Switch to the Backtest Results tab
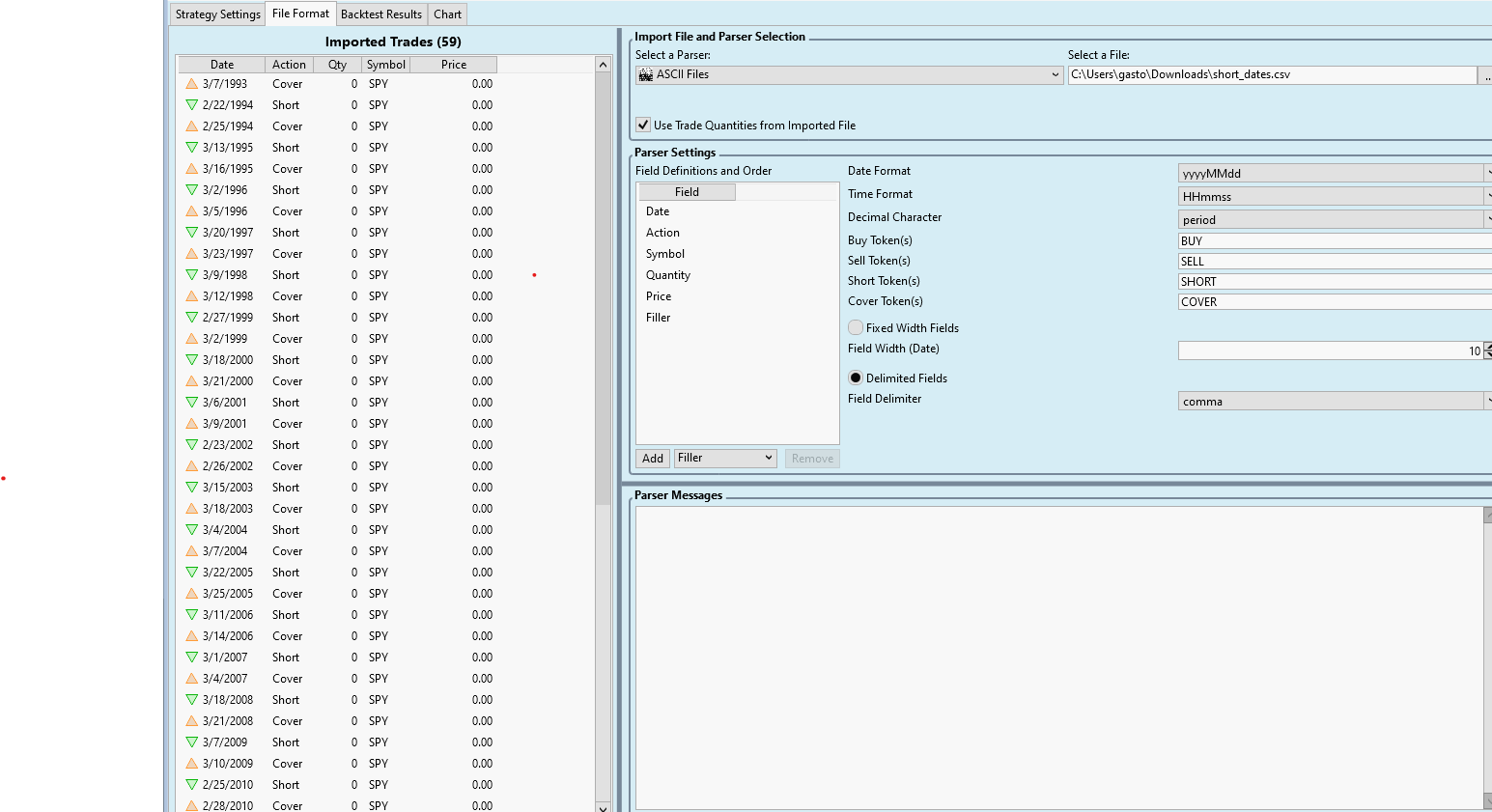 381,14
